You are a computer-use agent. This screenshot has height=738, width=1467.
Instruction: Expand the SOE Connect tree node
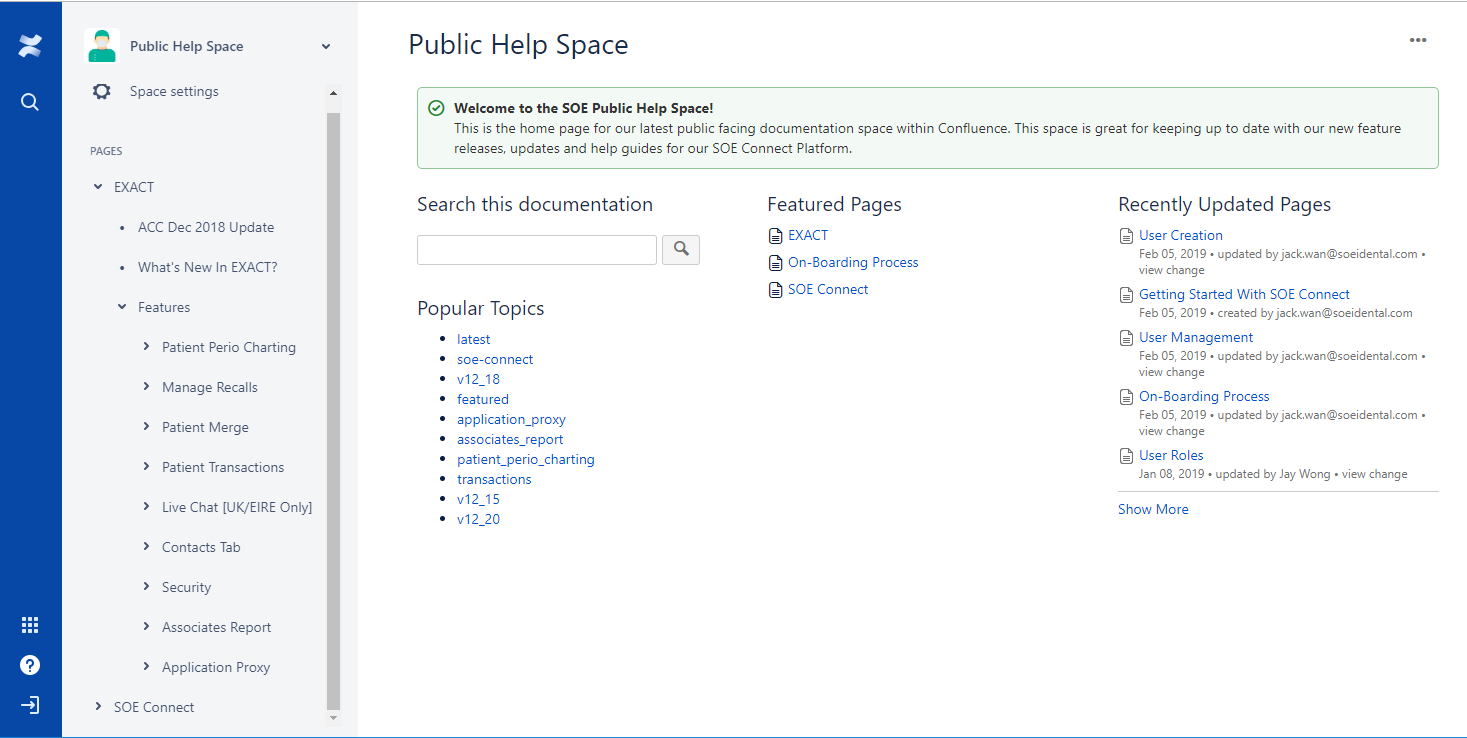[98, 707]
